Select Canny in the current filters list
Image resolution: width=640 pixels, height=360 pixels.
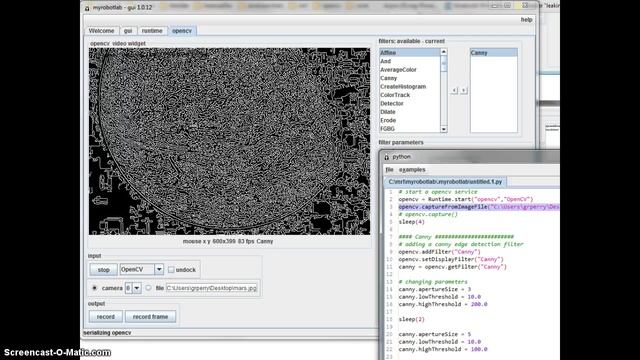(x=493, y=53)
